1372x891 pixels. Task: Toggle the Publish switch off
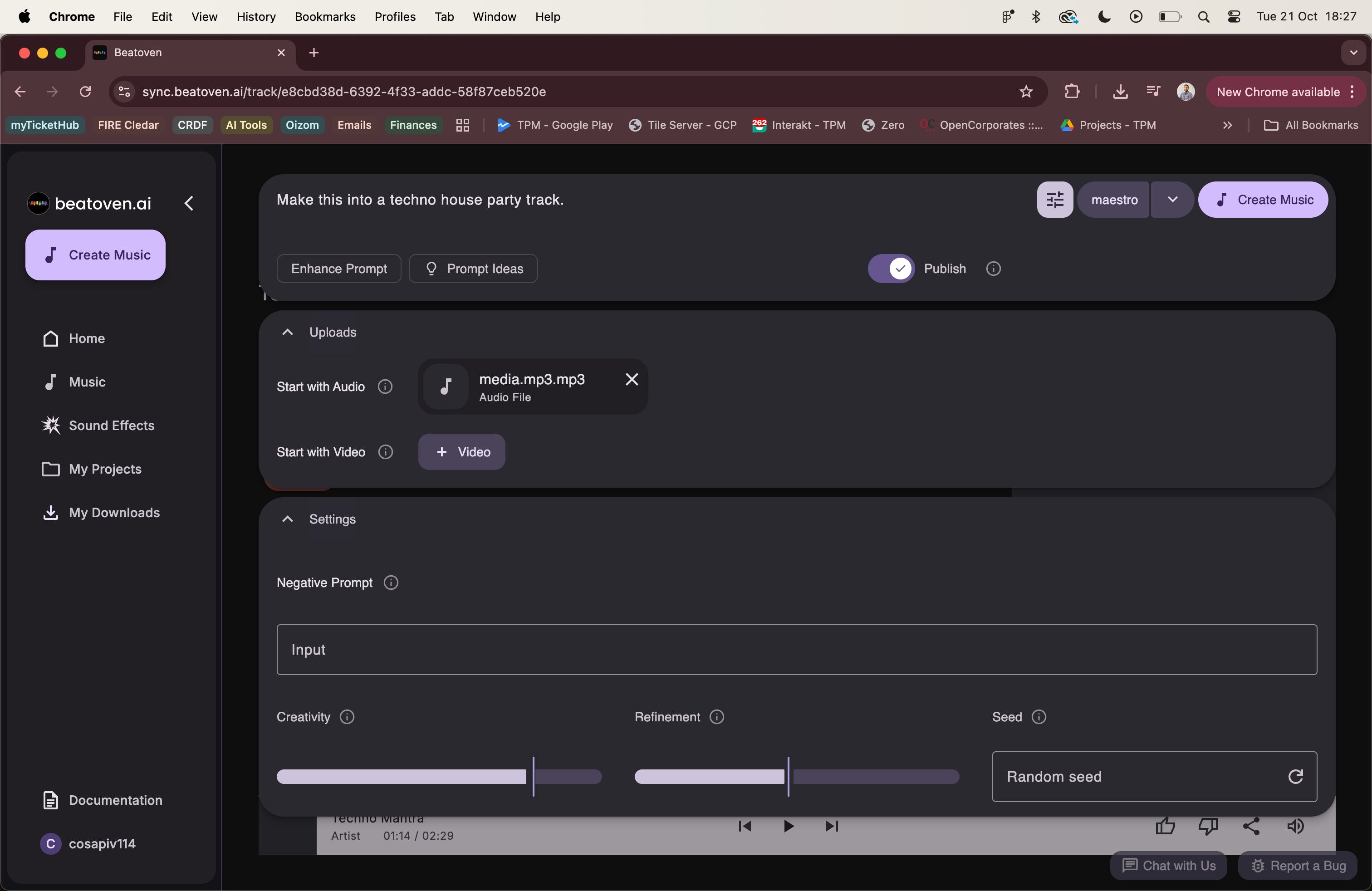point(891,269)
